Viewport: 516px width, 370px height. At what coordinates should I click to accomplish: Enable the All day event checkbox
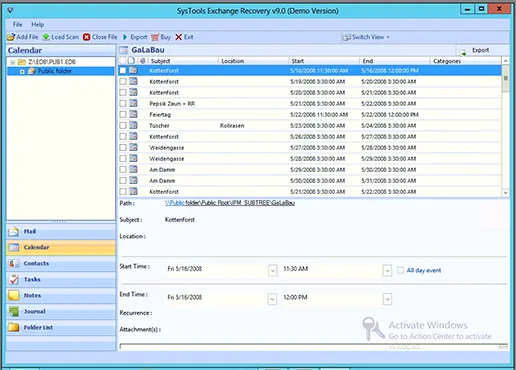tap(400, 270)
